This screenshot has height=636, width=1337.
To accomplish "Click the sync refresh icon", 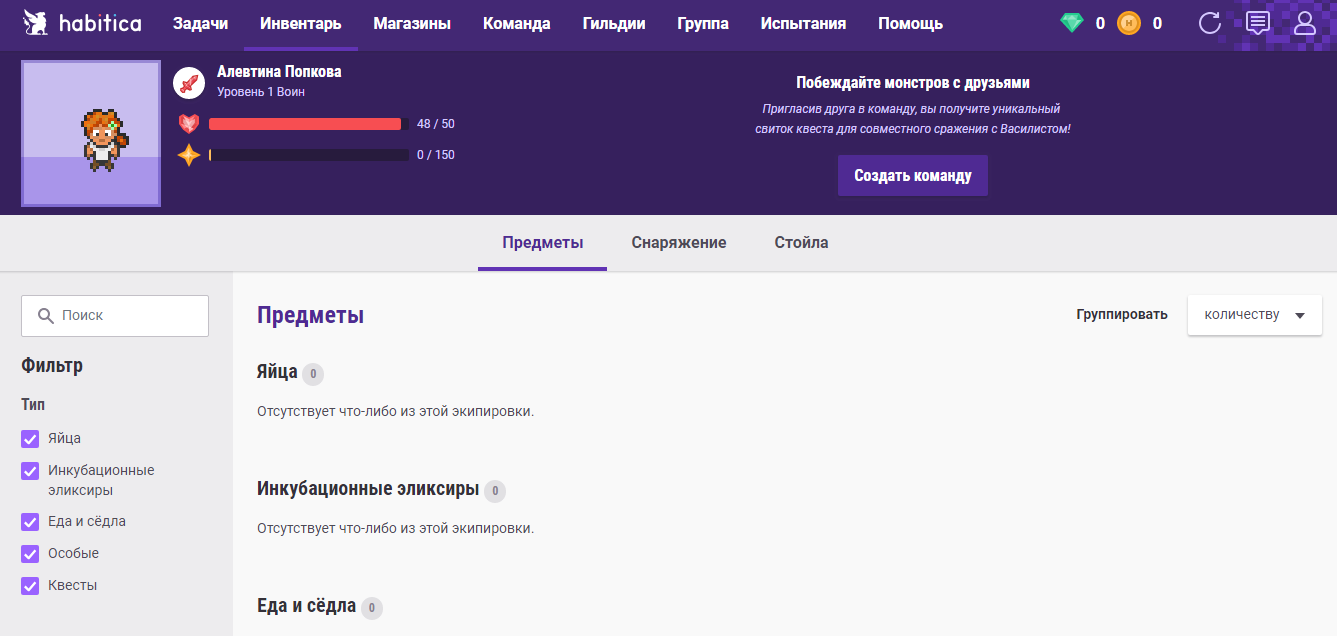I will click(x=1210, y=23).
